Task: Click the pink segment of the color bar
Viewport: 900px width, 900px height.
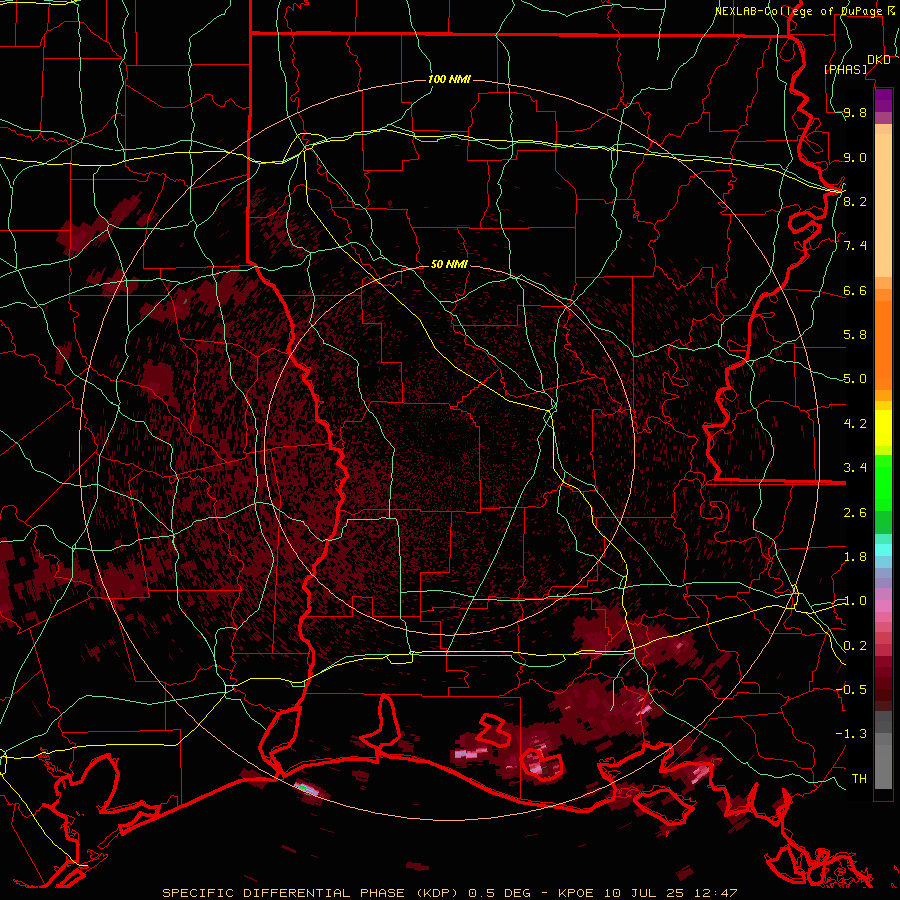Action: [883, 606]
